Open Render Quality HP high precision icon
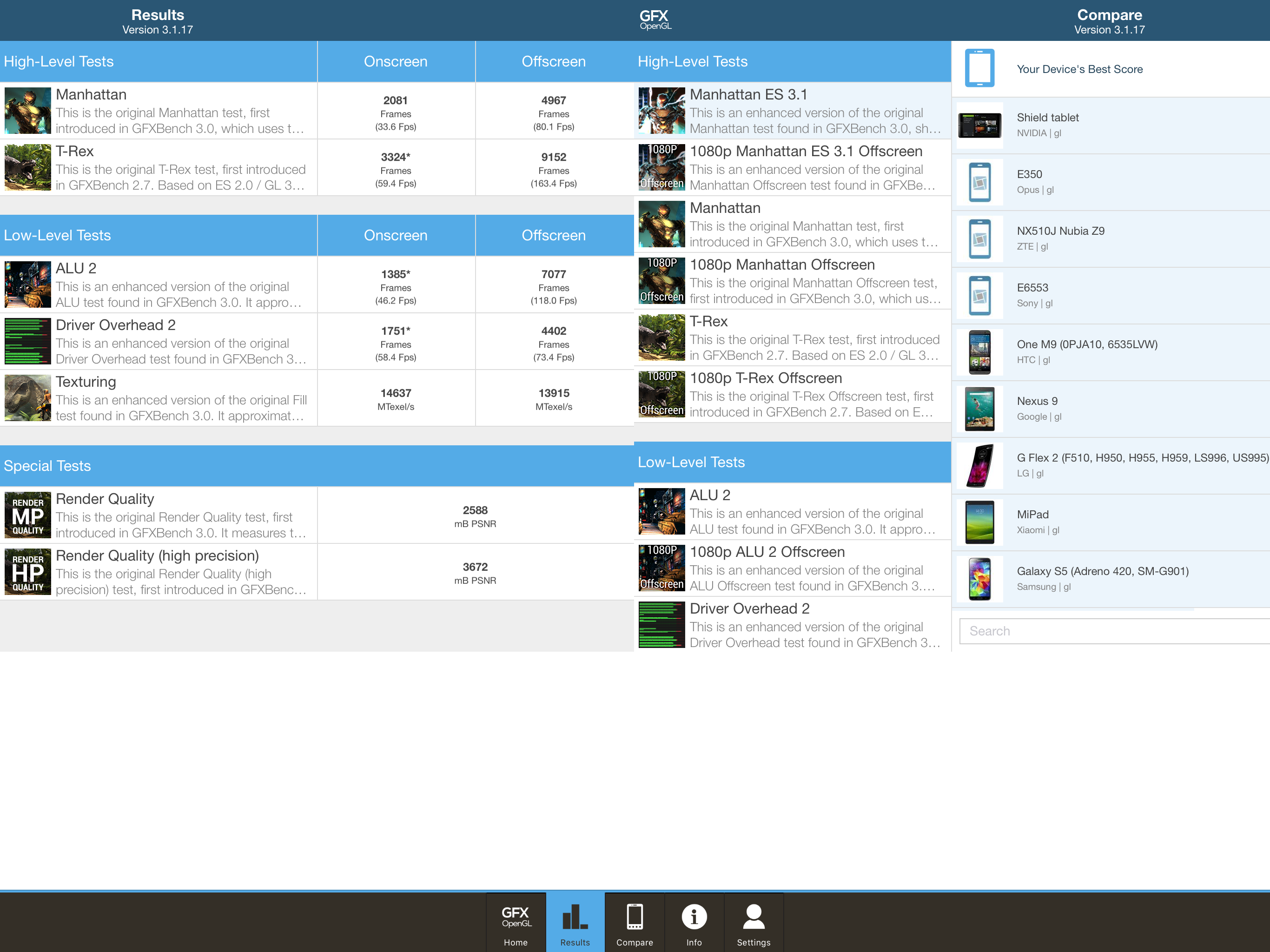Image resolution: width=1270 pixels, height=952 pixels. click(x=27, y=572)
